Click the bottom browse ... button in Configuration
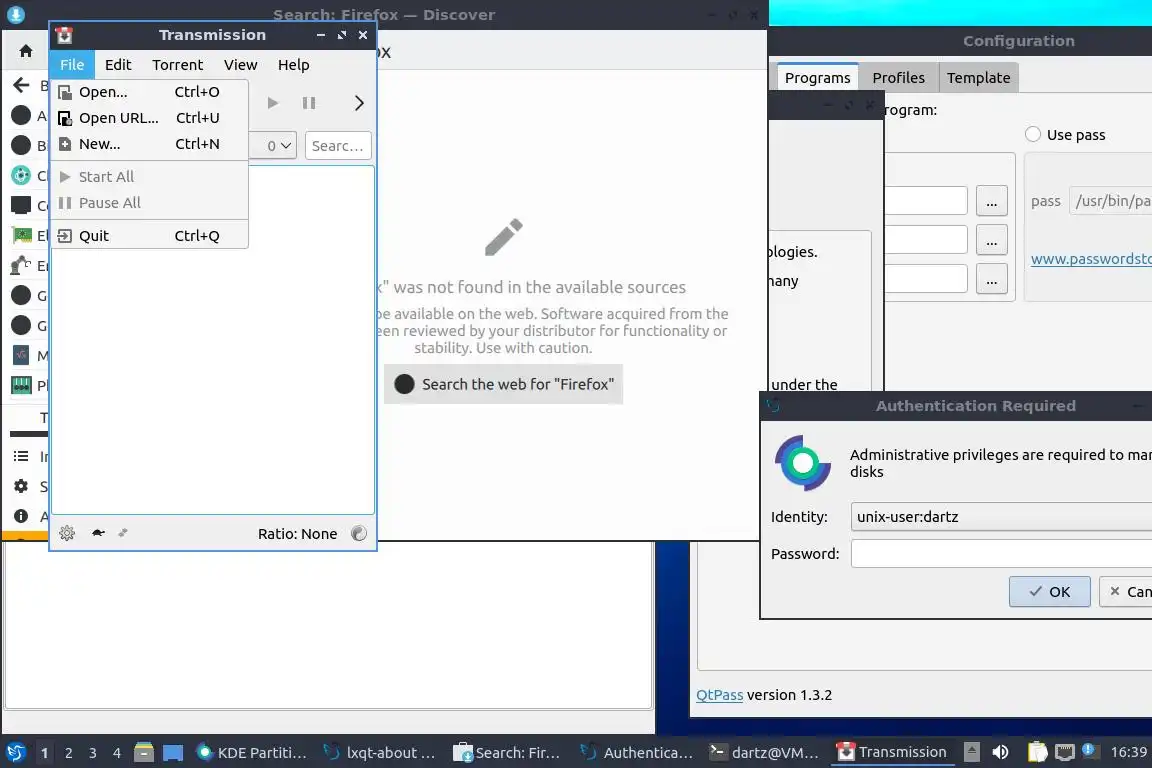Image resolution: width=1152 pixels, height=768 pixels. tap(991, 279)
